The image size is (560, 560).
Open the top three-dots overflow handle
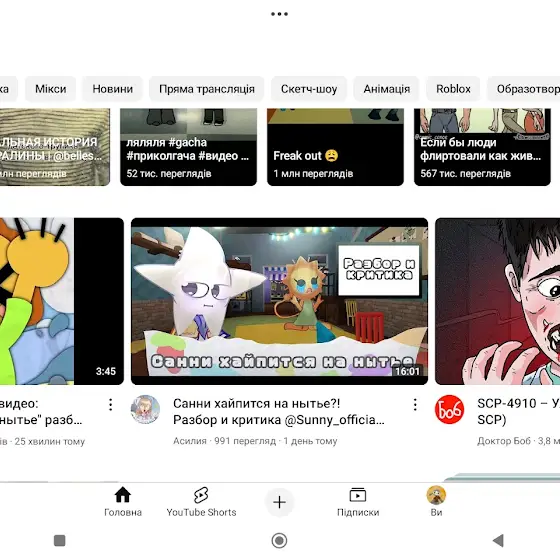click(279, 14)
